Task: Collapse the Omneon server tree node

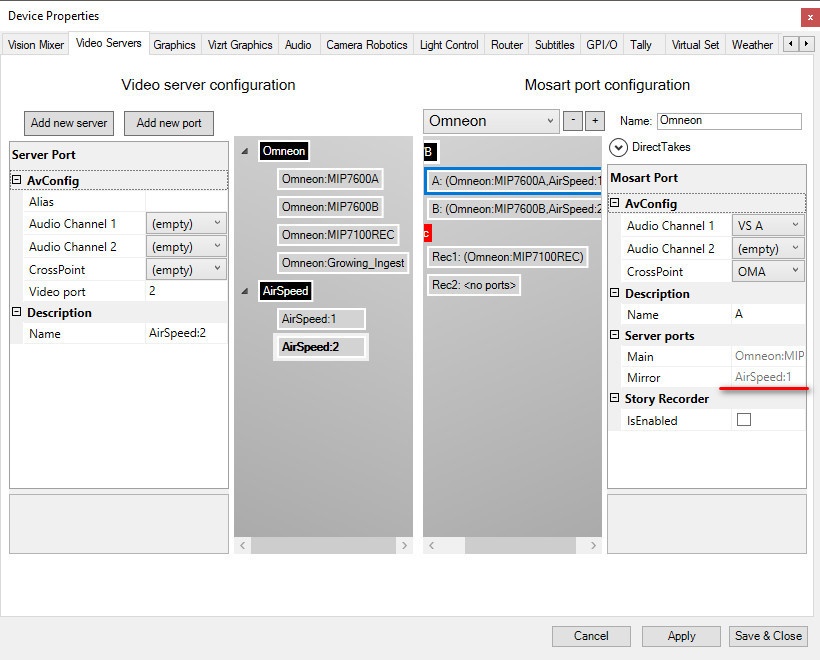Action: pyautogui.click(x=246, y=152)
